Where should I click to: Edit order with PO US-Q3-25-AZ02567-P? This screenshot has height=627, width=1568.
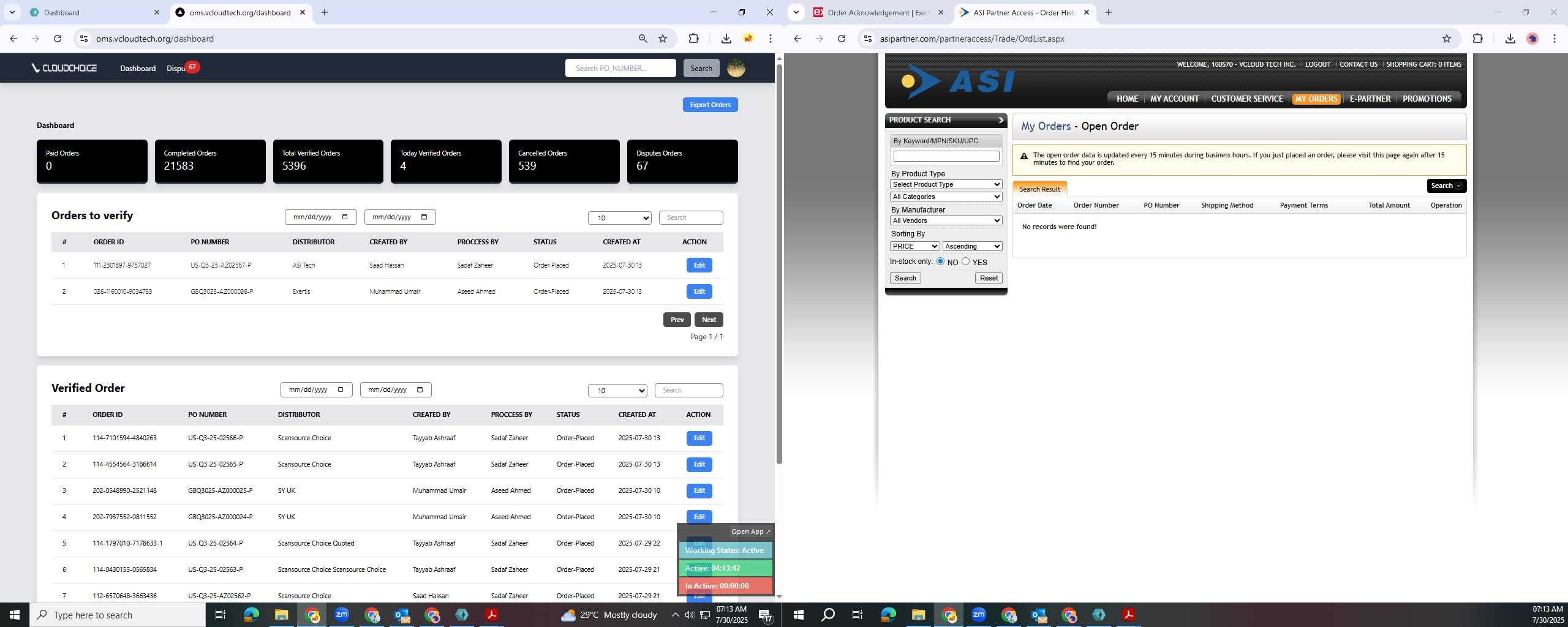coord(699,265)
